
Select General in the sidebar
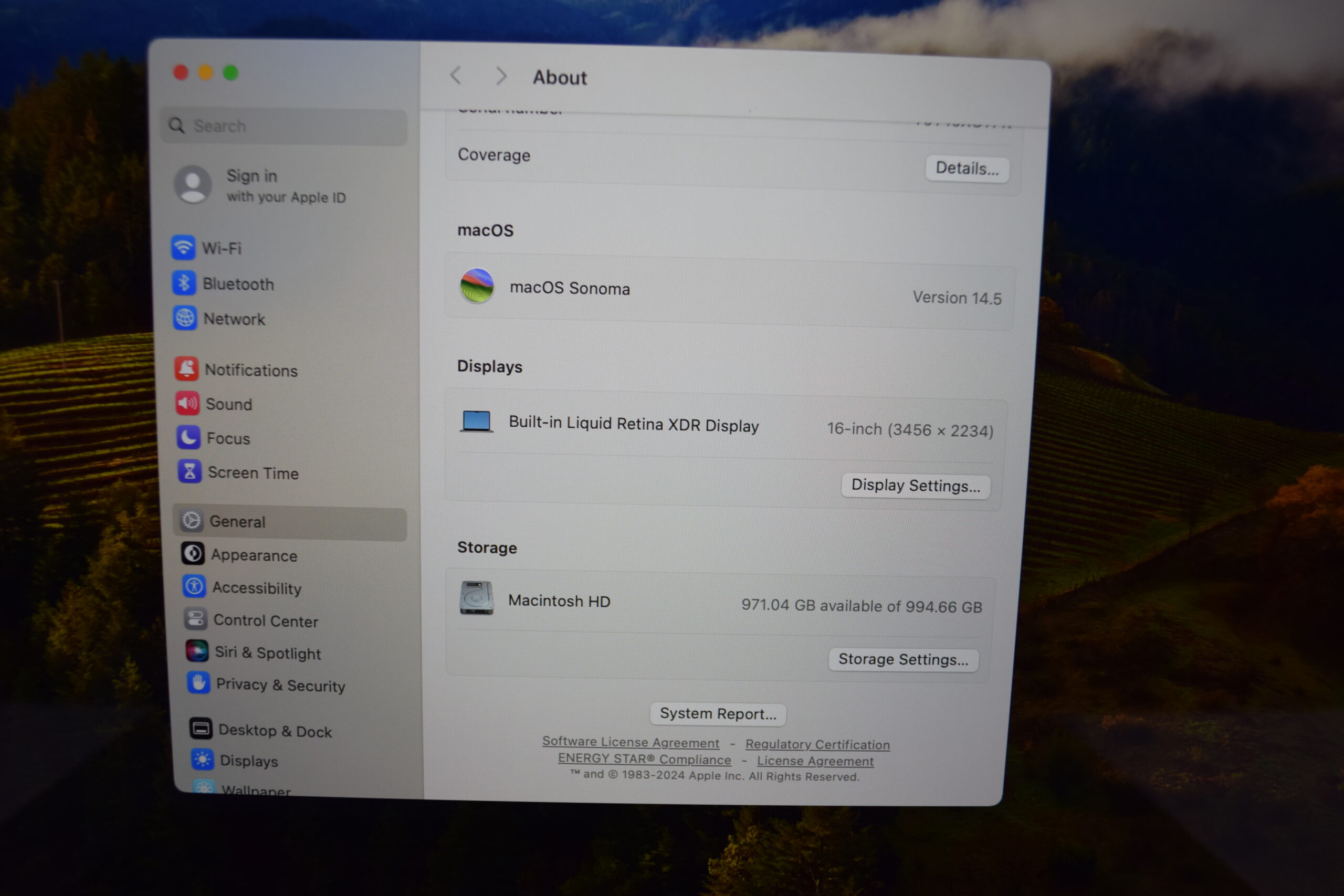tap(290, 522)
